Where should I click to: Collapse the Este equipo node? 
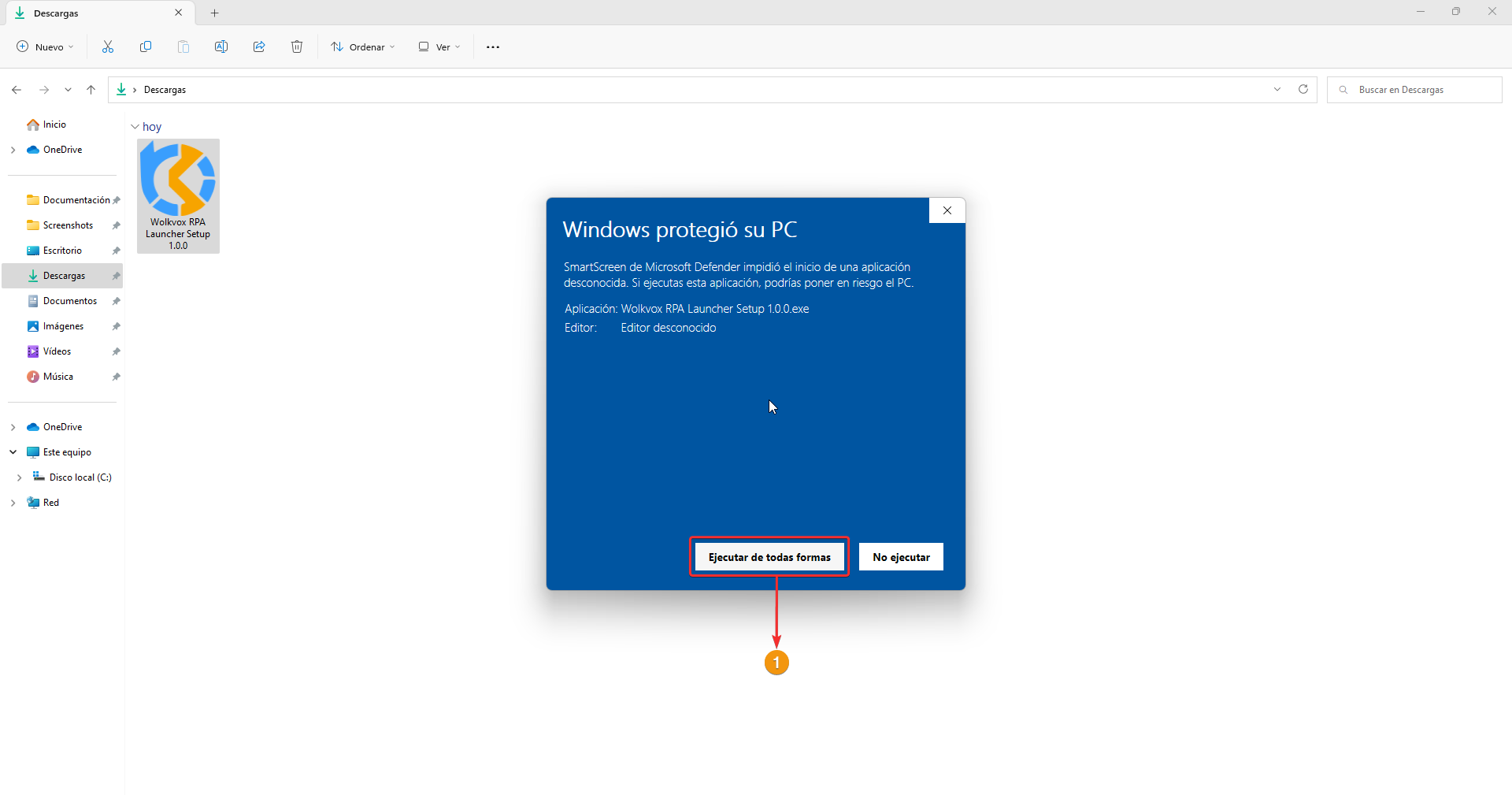[x=13, y=452]
